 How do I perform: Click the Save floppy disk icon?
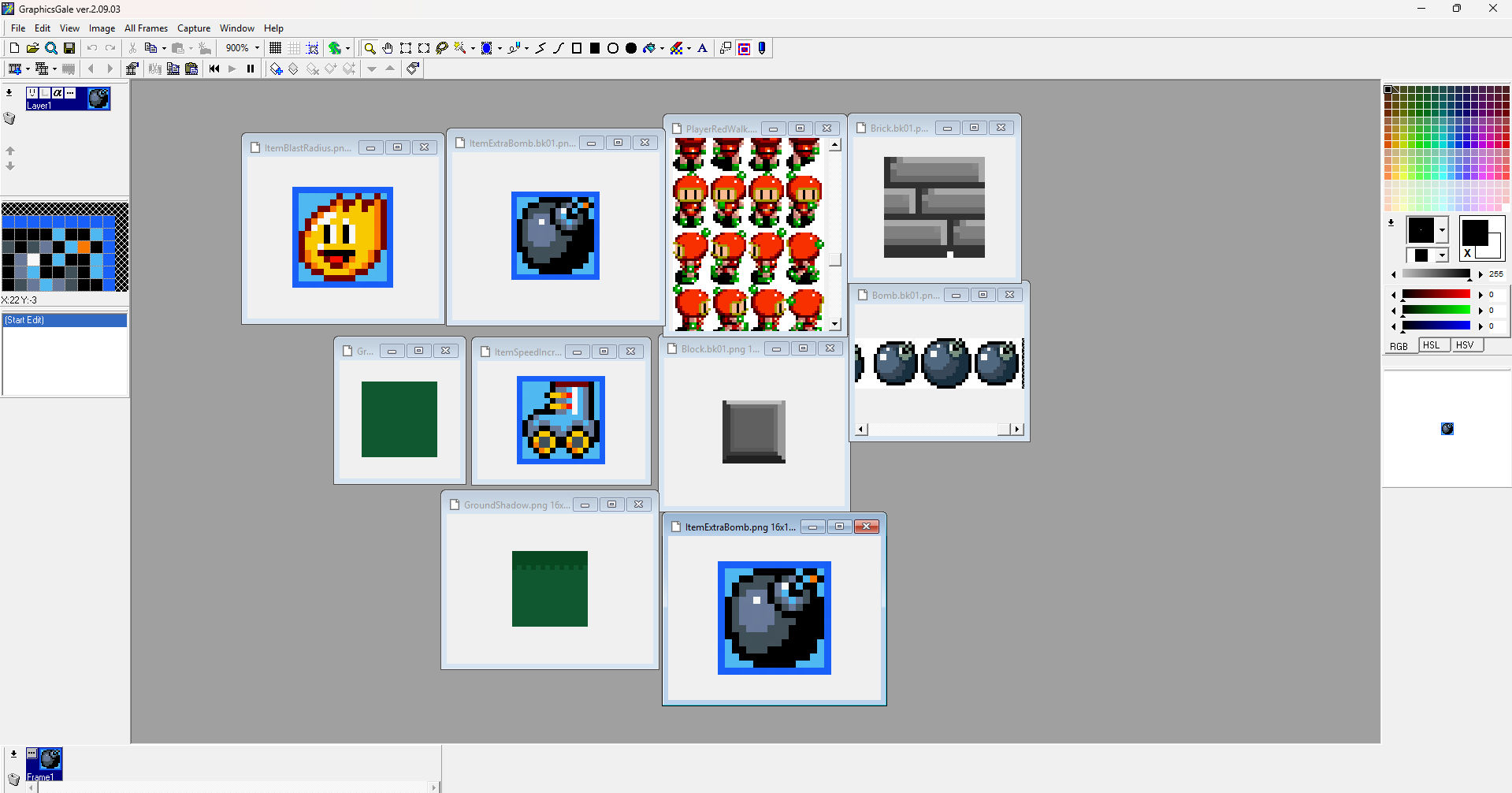(69, 48)
